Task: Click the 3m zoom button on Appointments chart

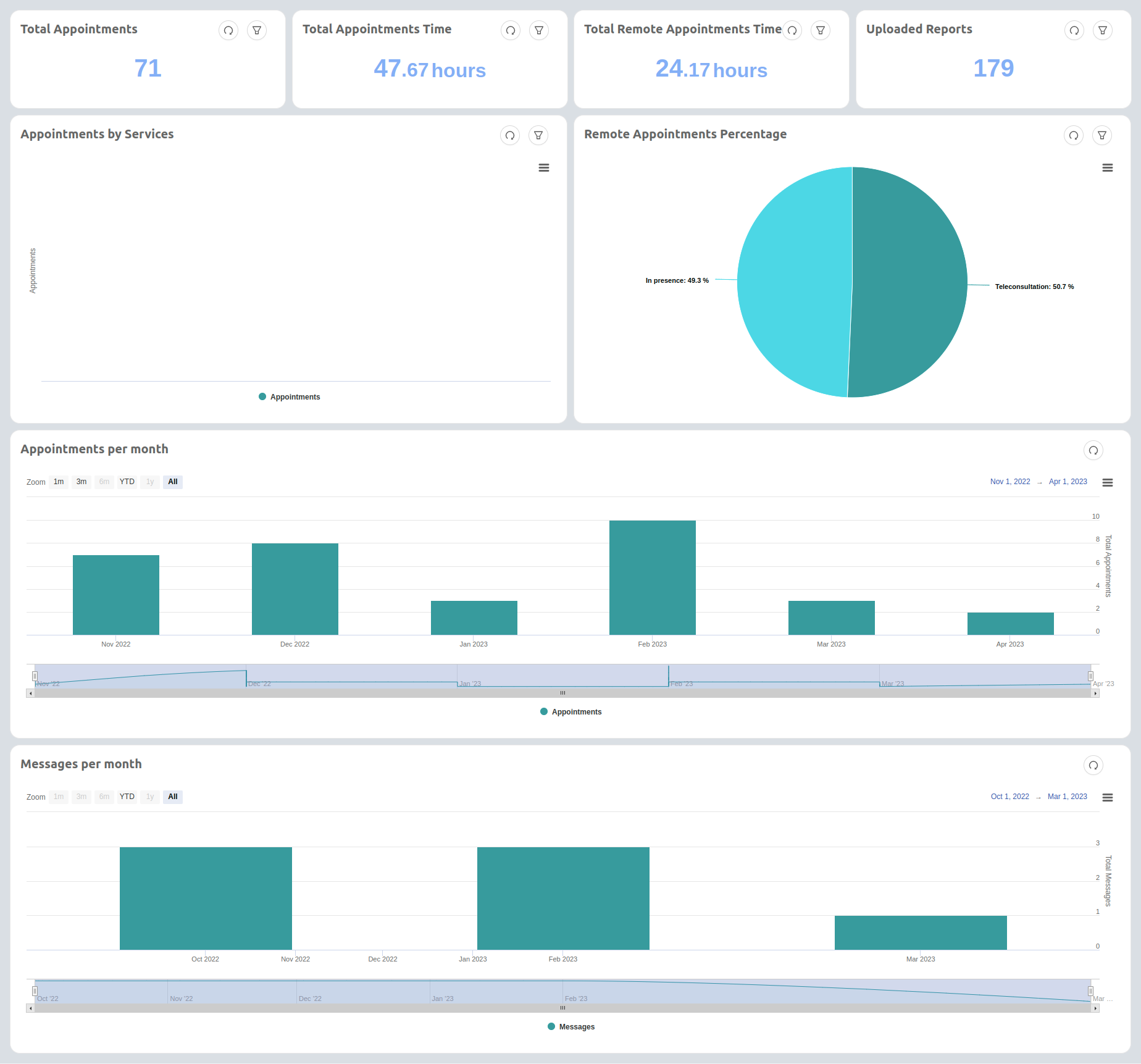Action: coord(81,482)
